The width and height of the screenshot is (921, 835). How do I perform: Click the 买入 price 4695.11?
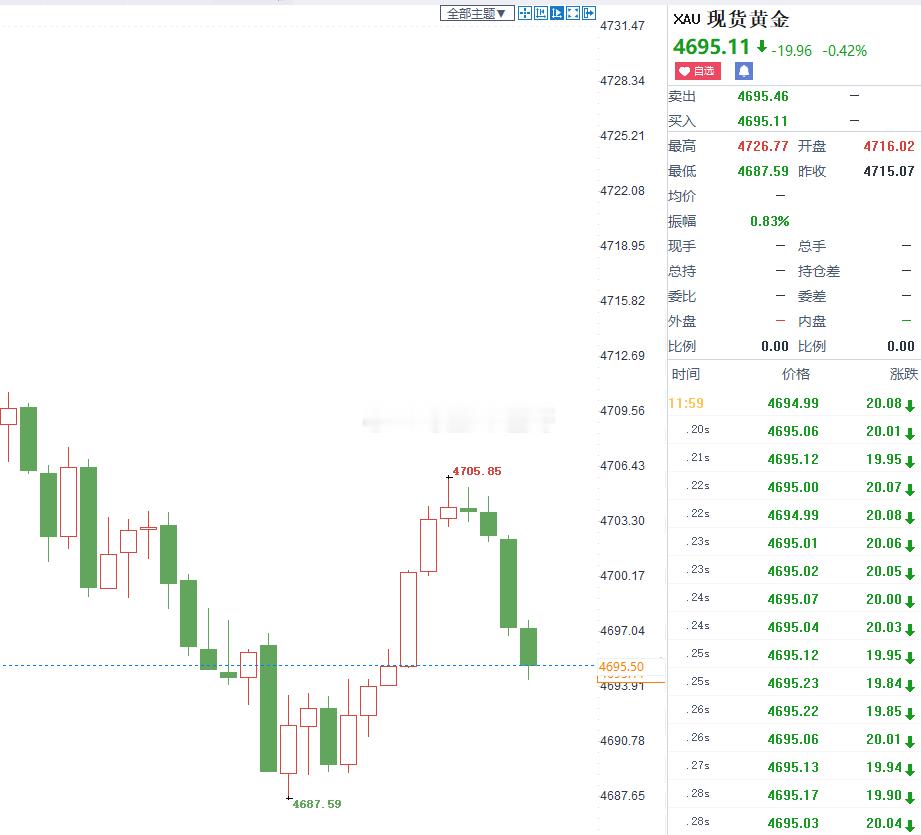(x=762, y=122)
